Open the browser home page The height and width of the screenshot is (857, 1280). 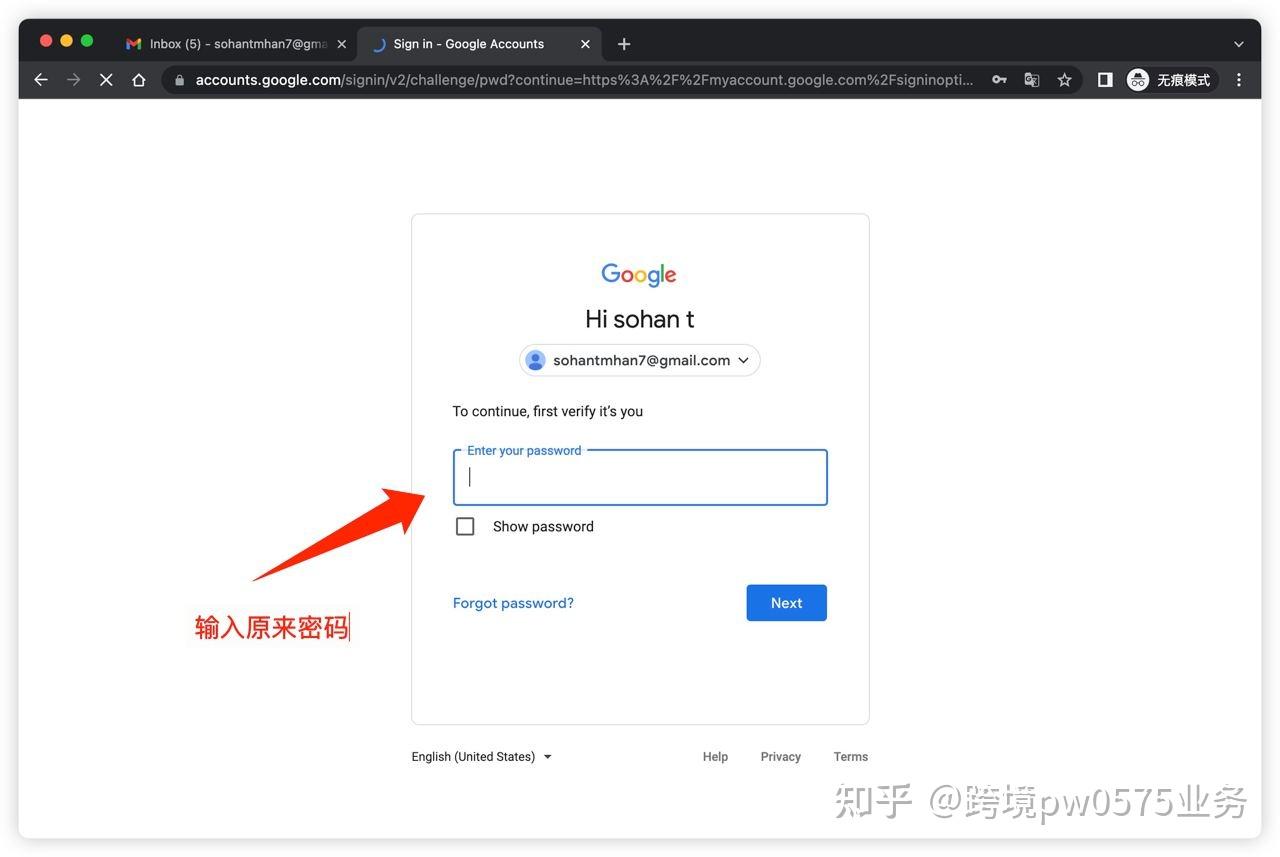coord(139,79)
